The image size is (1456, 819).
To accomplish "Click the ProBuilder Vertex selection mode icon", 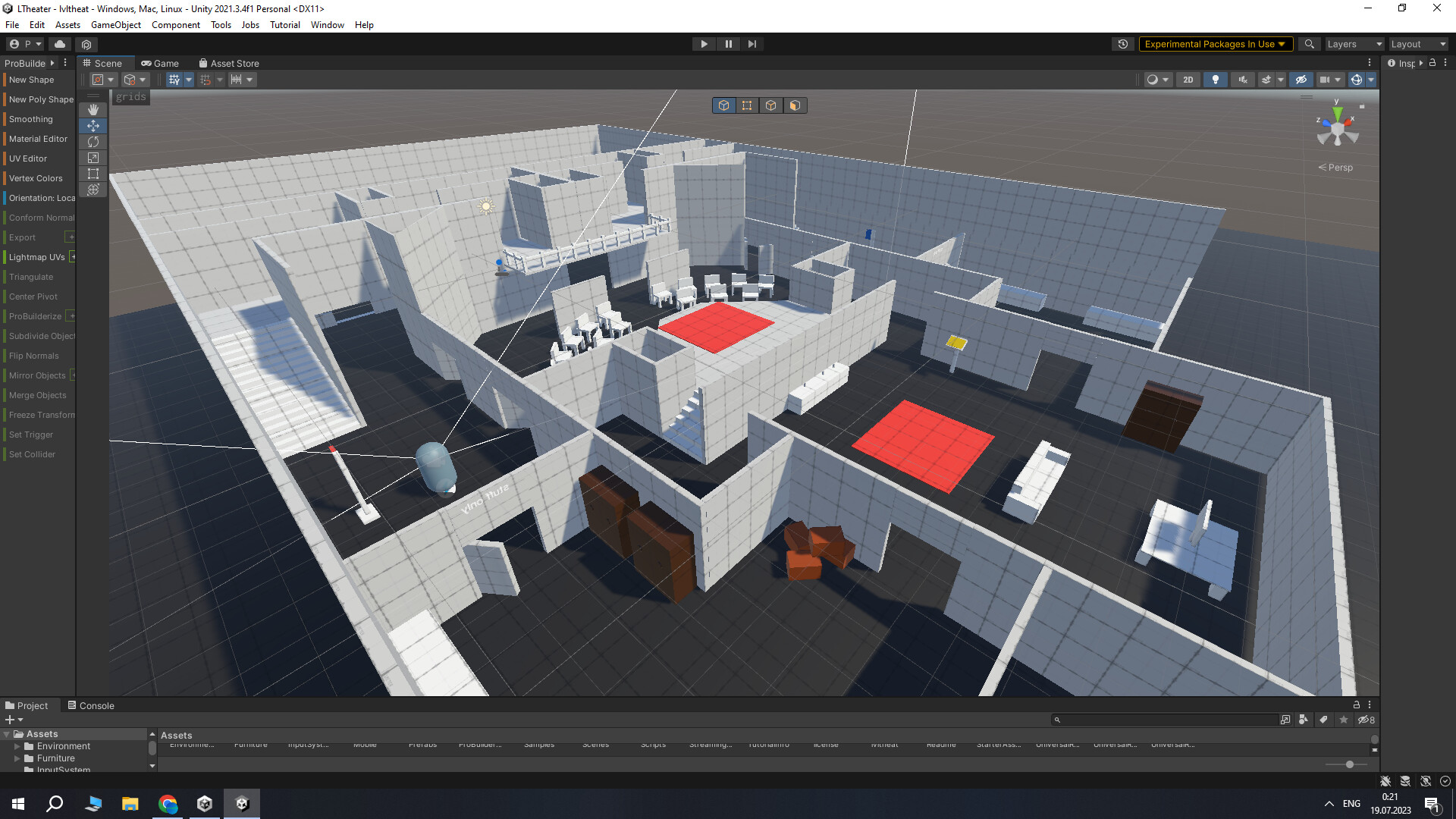I will tap(747, 105).
